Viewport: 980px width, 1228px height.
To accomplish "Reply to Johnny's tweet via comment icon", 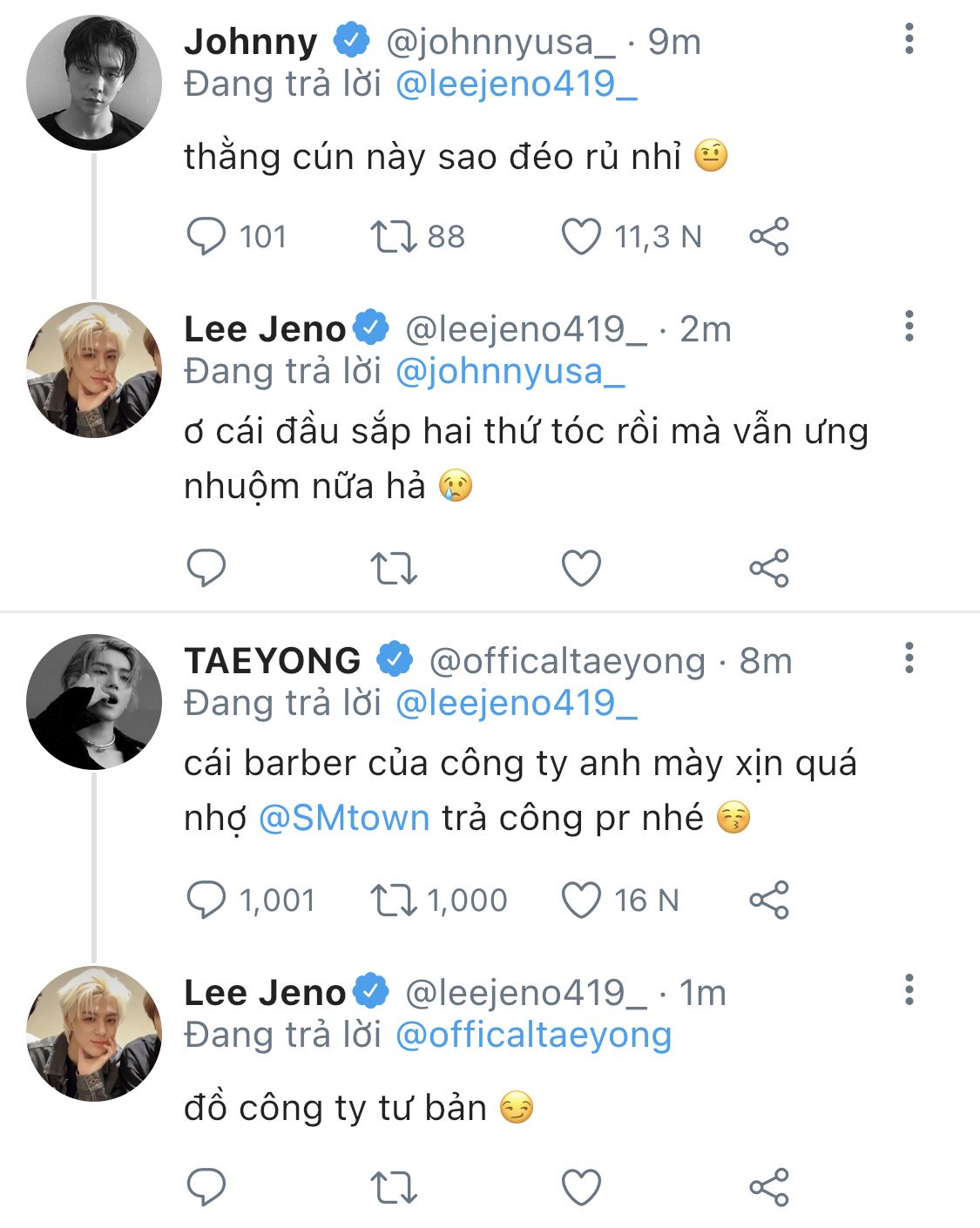I will [x=206, y=236].
